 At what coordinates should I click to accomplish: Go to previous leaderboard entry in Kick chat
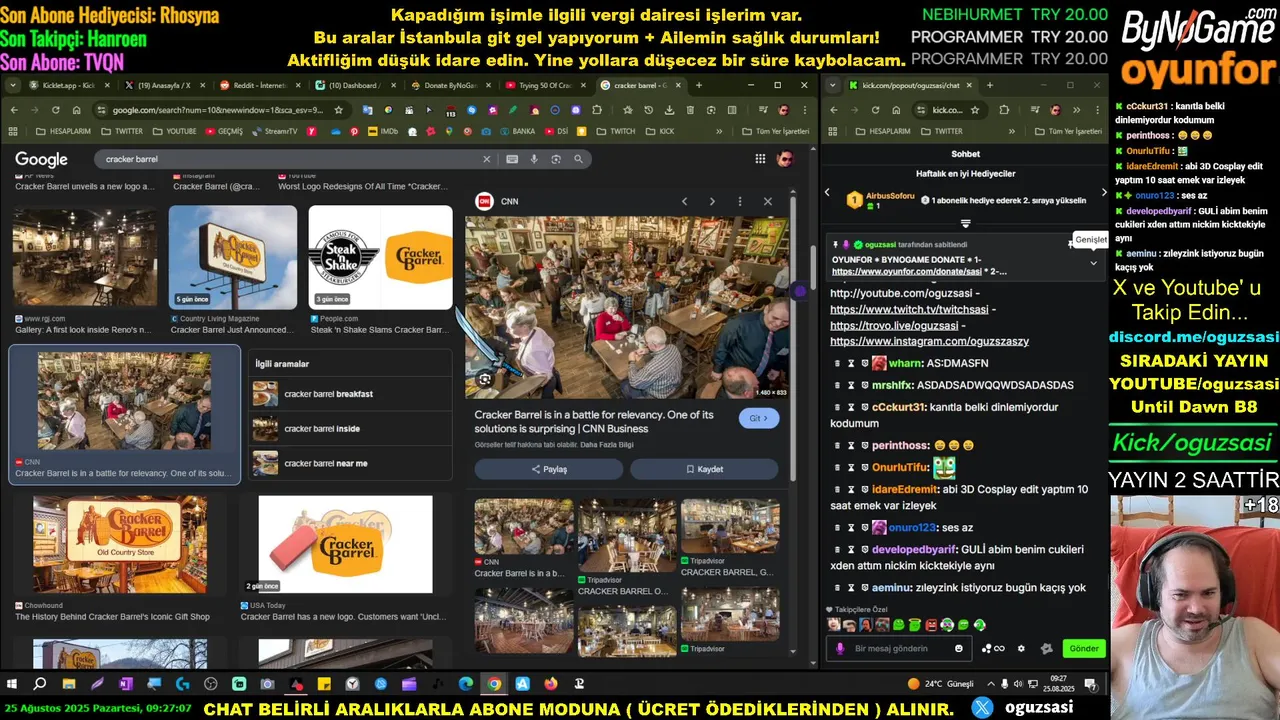click(827, 192)
